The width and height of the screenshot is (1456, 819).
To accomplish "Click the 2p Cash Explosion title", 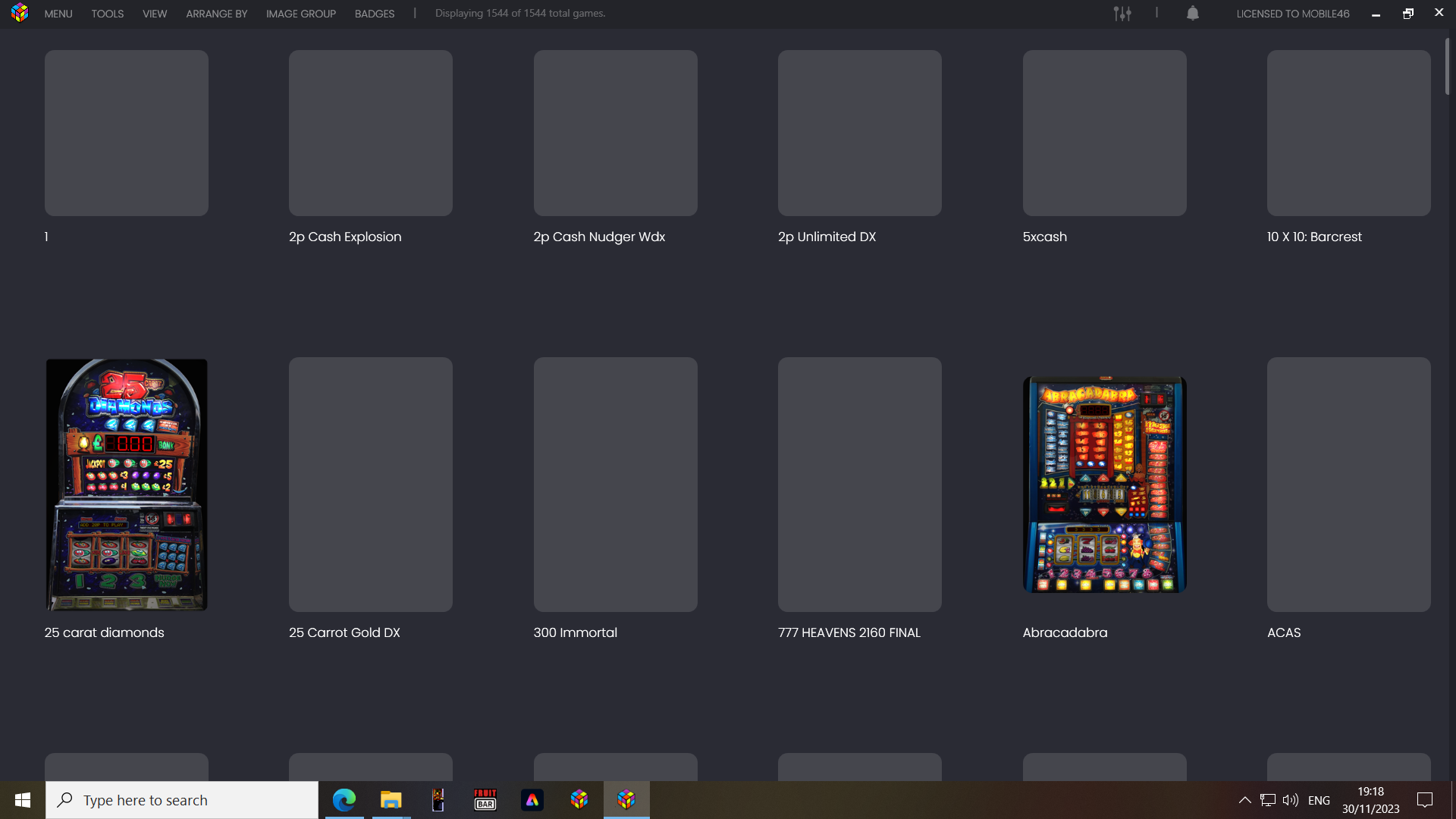I will pyautogui.click(x=345, y=237).
